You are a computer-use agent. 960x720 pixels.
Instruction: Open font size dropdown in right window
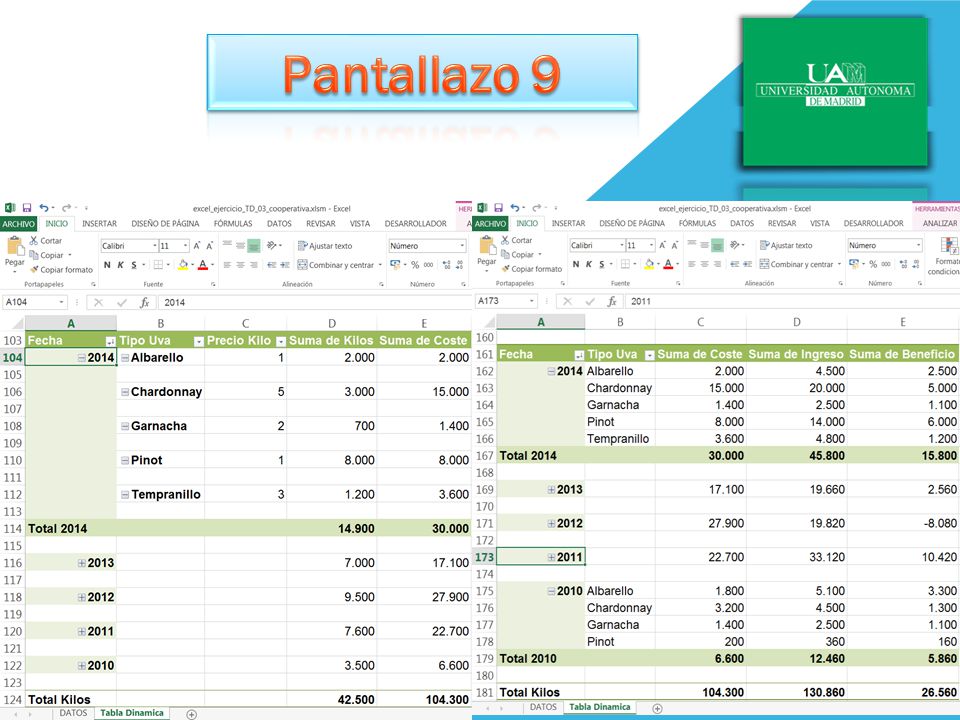point(651,245)
